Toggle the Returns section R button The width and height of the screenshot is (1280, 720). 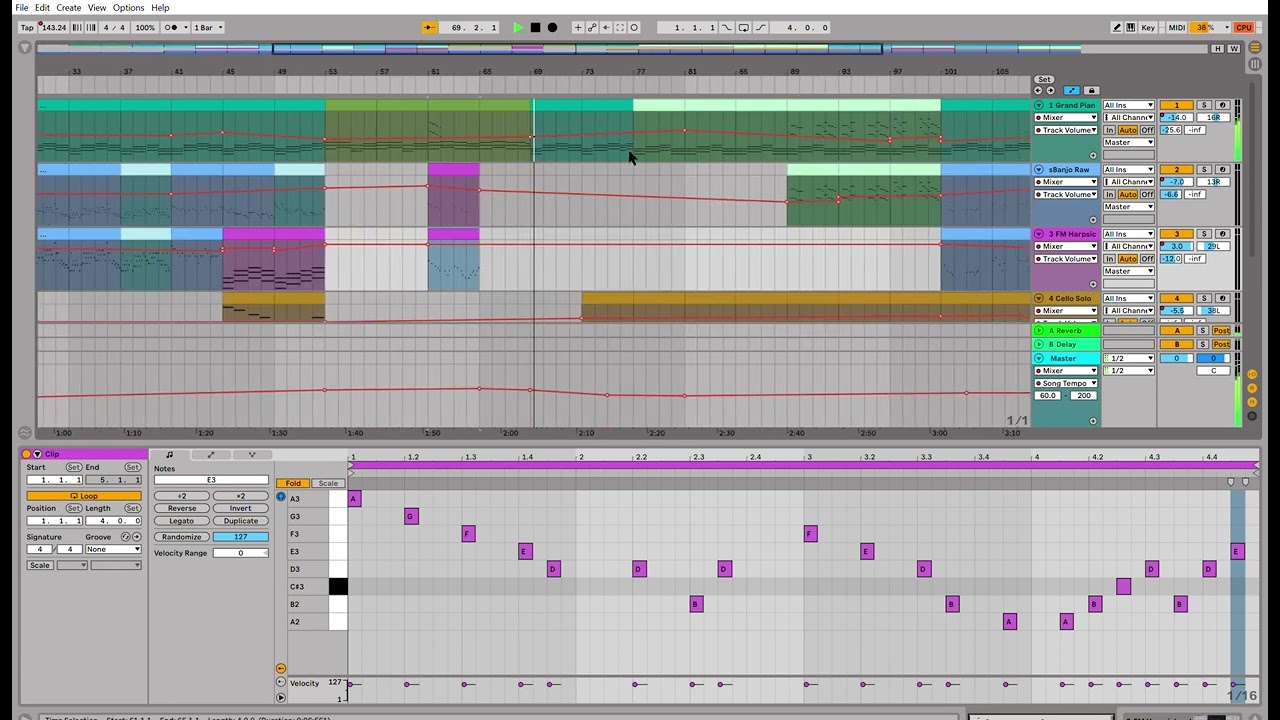tap(1252, 388)
